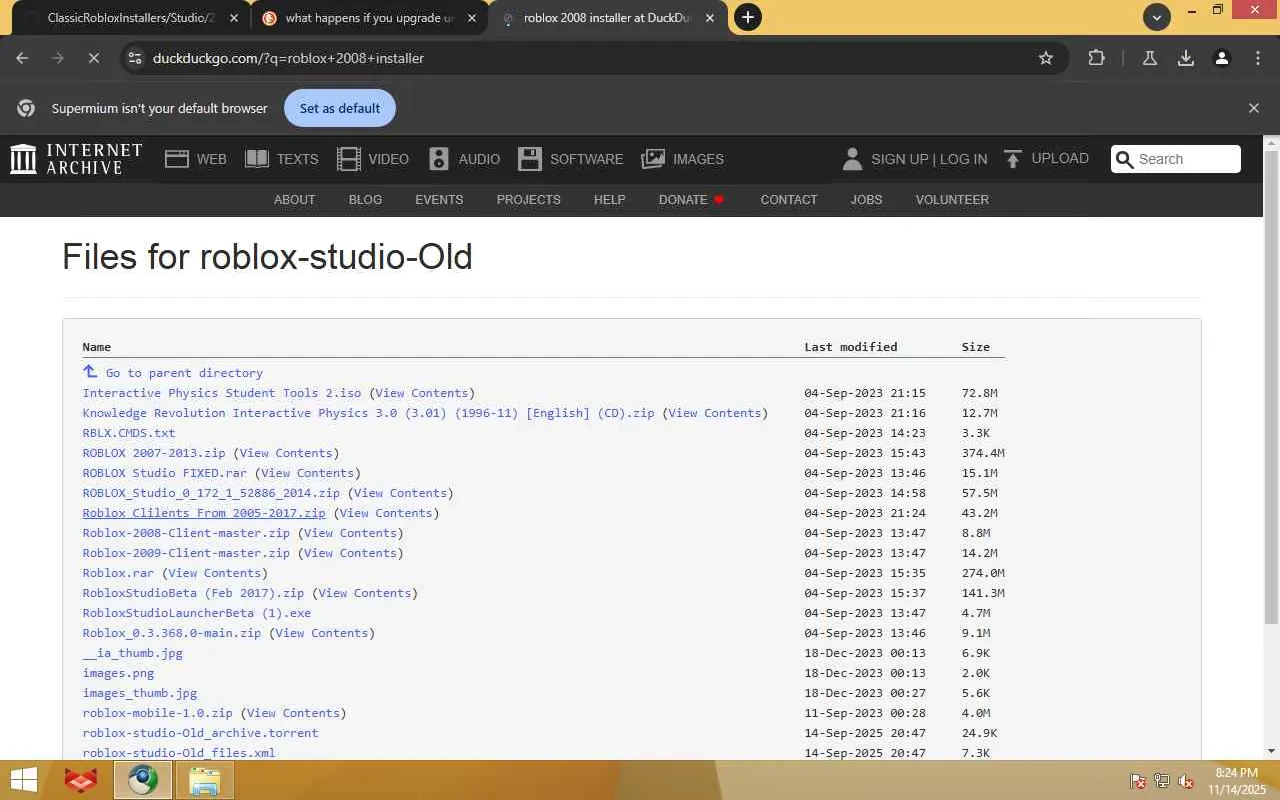View Contents of Roblox-2009-Client-master.zip

[350, 553]
